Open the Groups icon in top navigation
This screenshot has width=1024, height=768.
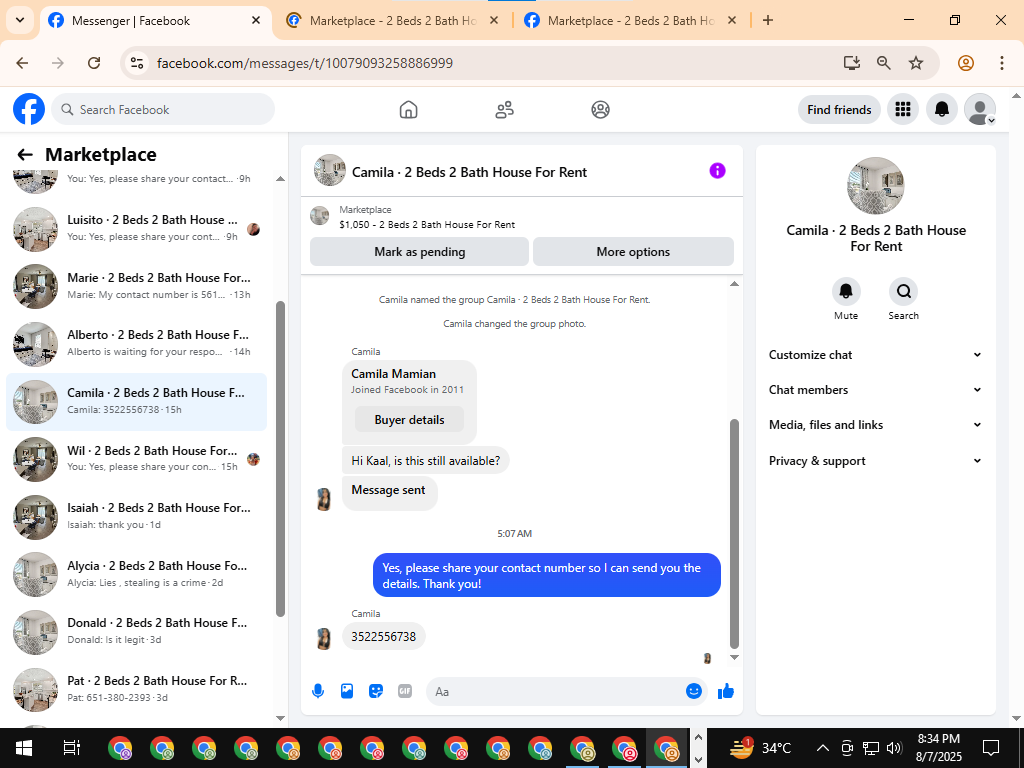pyautogui.click(x=600, y=110)
